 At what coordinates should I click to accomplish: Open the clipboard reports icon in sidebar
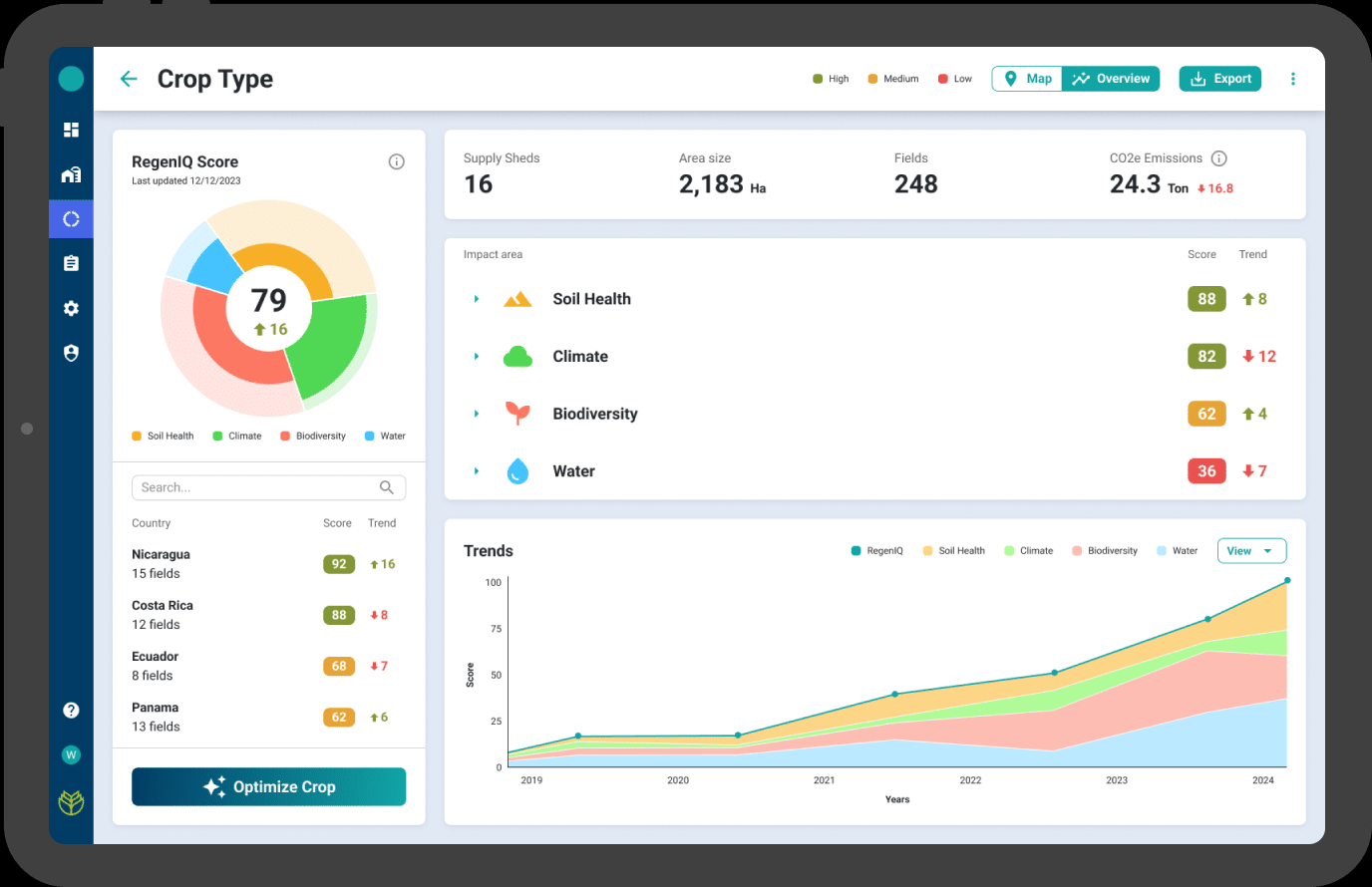click(71, 263)
